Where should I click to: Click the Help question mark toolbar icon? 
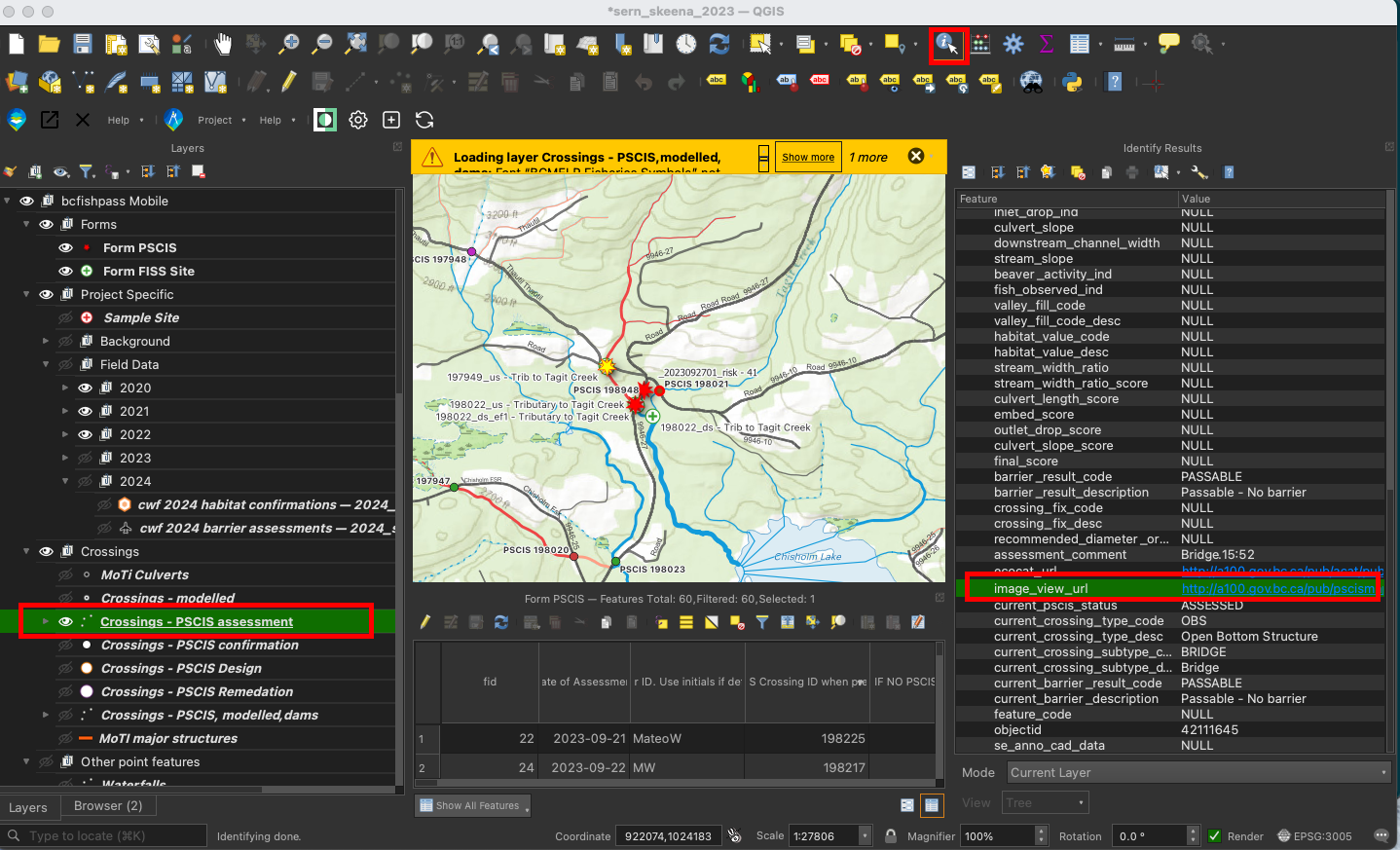coord(1115,82)
